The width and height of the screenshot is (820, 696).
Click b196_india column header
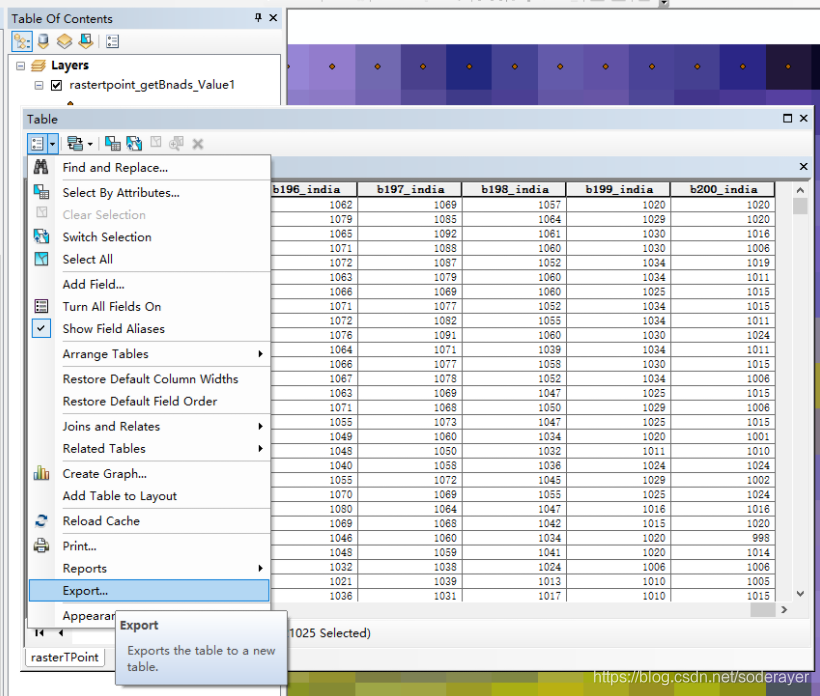[x=314, y=189]
